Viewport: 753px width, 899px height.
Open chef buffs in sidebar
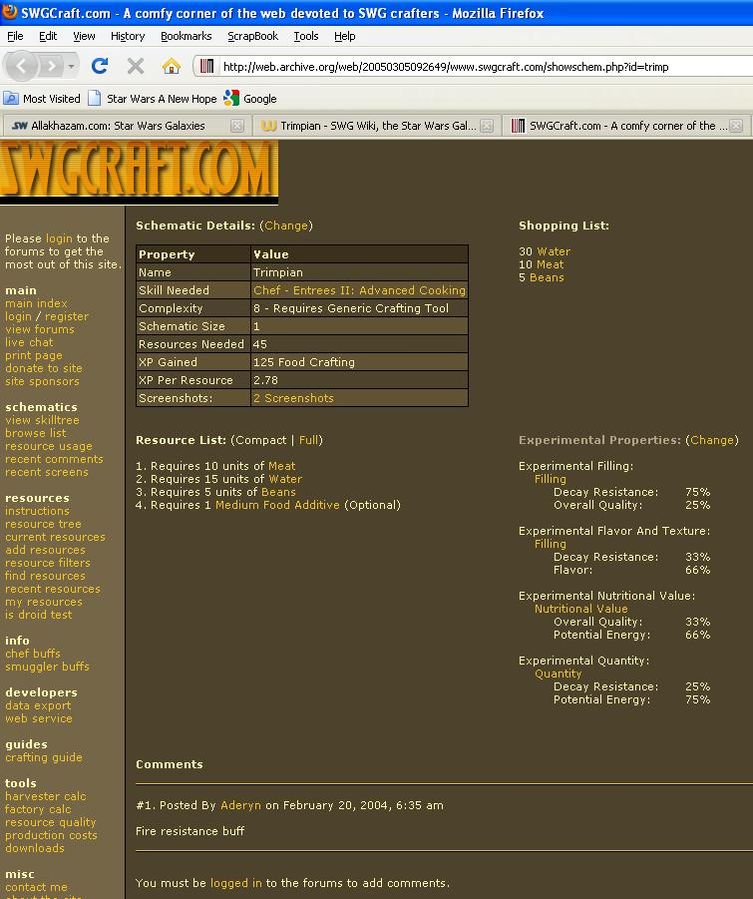tap(32, 654)
